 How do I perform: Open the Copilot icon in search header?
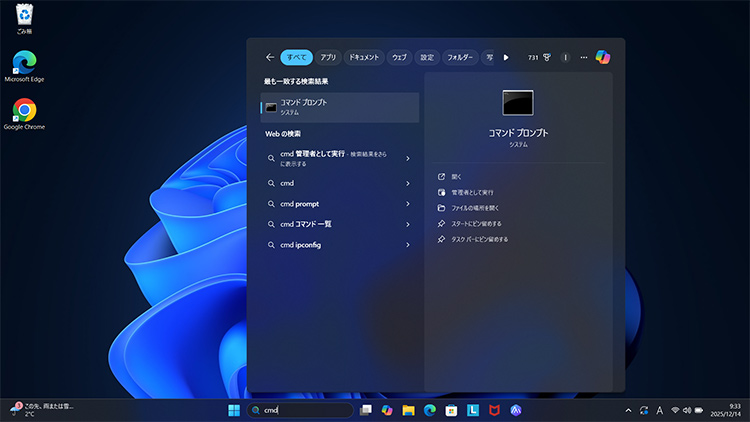(x=602, y=57)
